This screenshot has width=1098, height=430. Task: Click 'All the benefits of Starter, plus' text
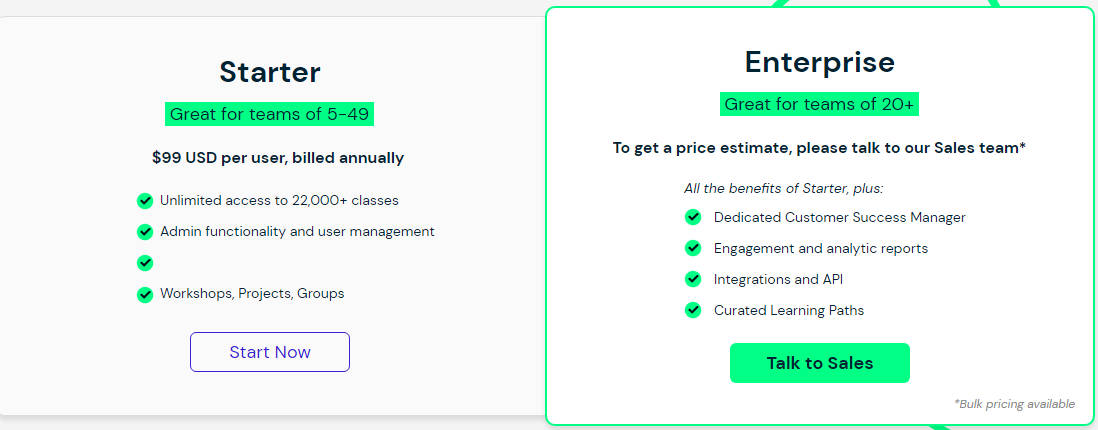(x=784, y=188)
